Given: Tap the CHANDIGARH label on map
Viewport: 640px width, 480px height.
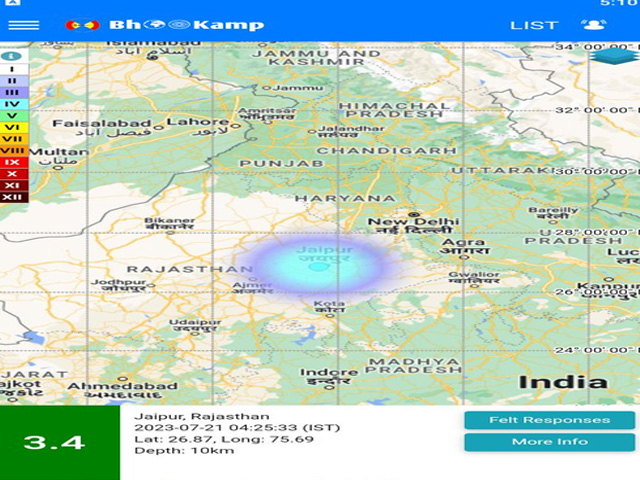Looking at the screenshot, I should [387, 151].
